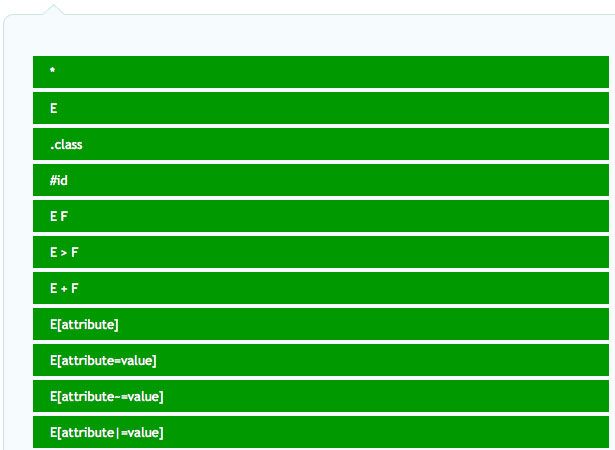Click the dot before class label
The width and height of the screenshot is (615, 450).
coord(51,147)
